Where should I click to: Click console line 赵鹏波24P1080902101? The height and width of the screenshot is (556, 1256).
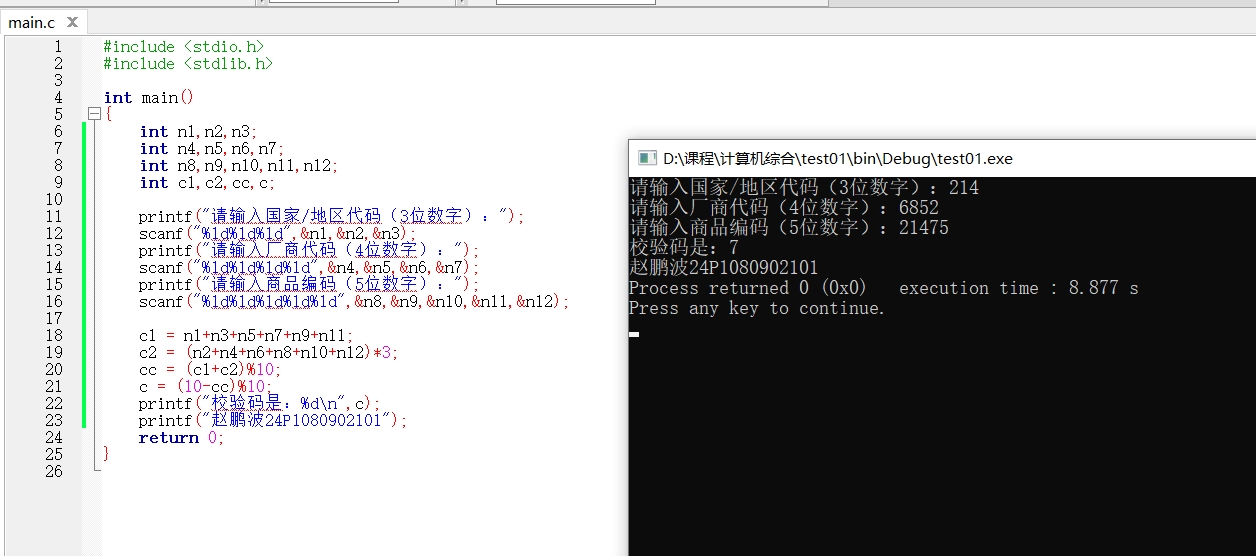[x=724, y=267]
